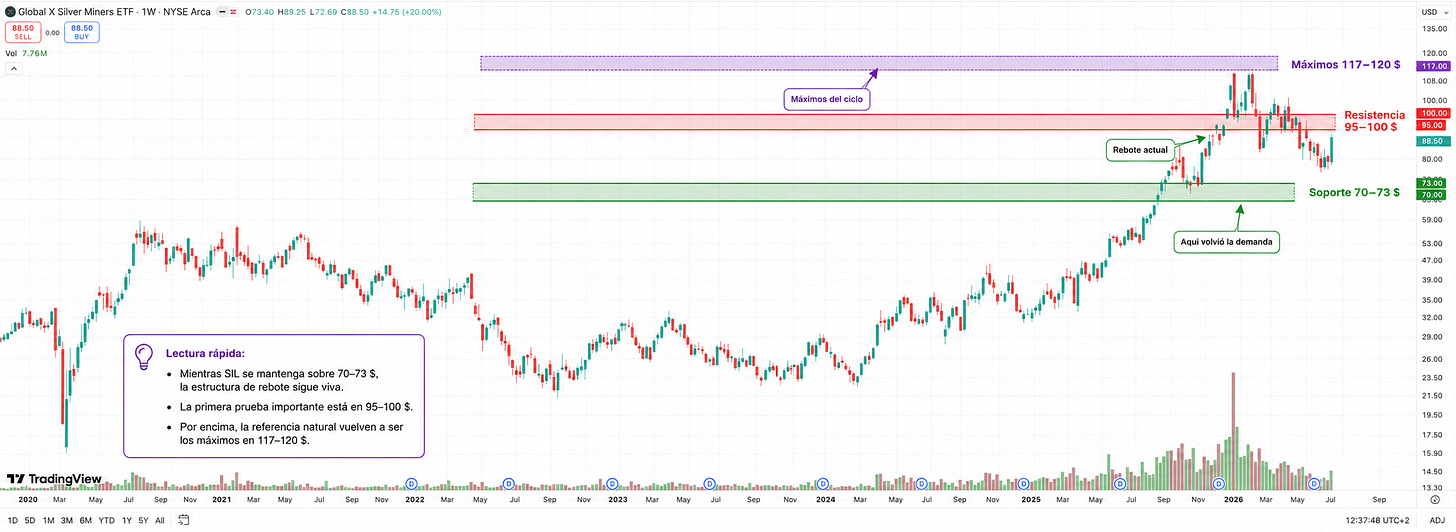
Task: Click the dividend D marker near Jul 2023
Action: click(709, 484)
